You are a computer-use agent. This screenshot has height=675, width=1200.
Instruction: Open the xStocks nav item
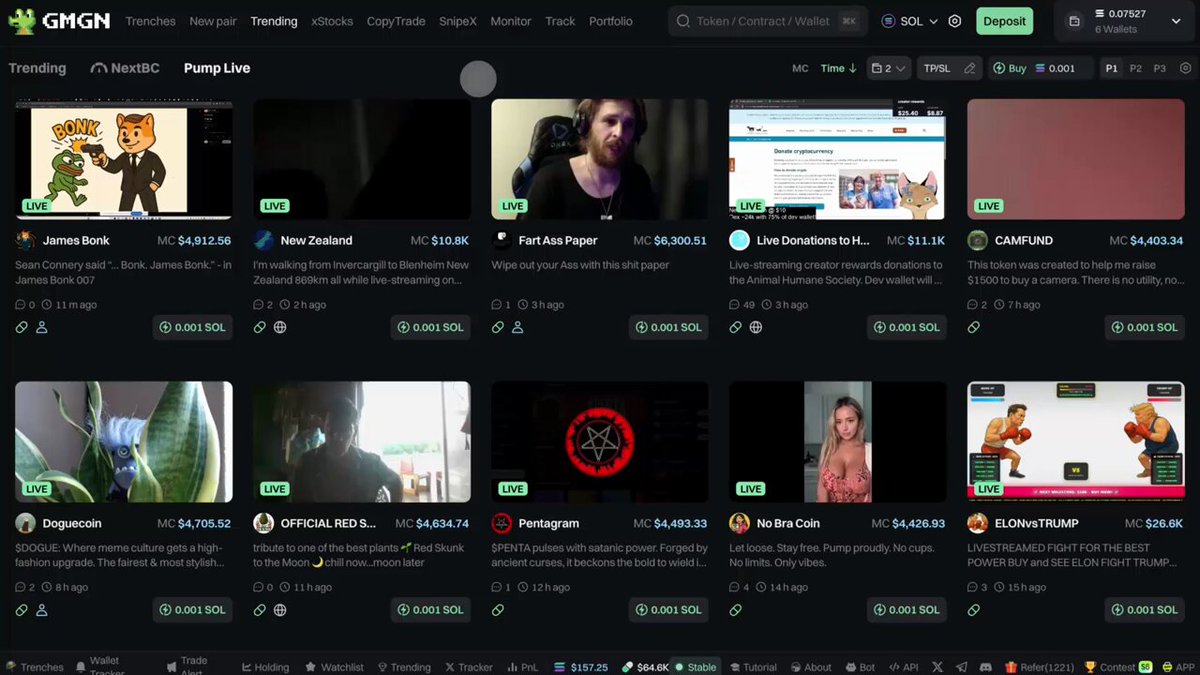(332, 21)
